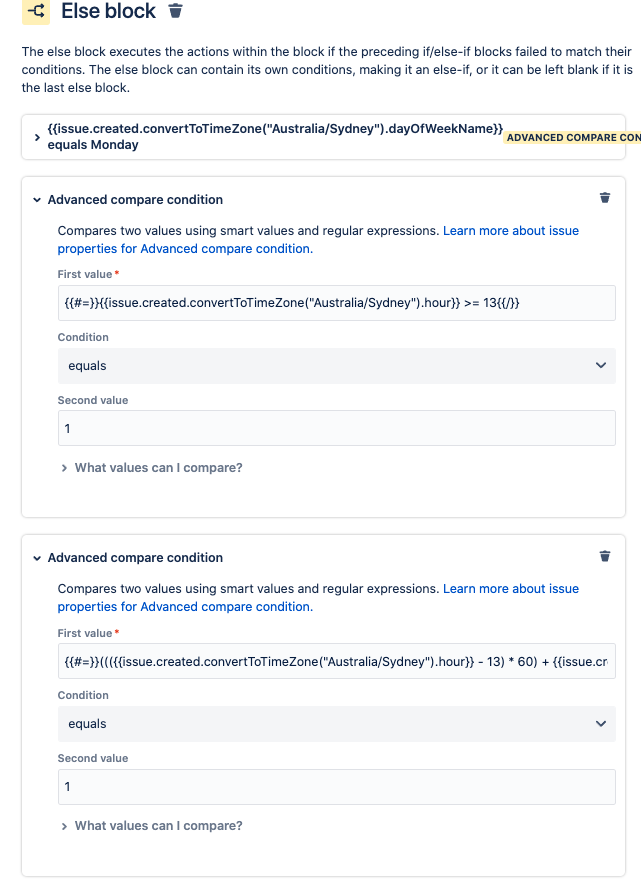Open second 'Learn more about issue properties' link
This screenshot has height=887, width=641.
click(x=318, y=598)
